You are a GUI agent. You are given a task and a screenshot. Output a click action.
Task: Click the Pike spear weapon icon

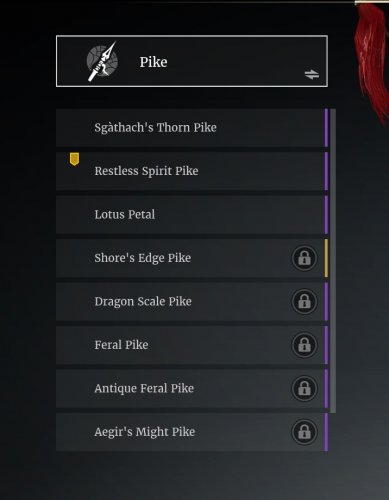[102, 61]
